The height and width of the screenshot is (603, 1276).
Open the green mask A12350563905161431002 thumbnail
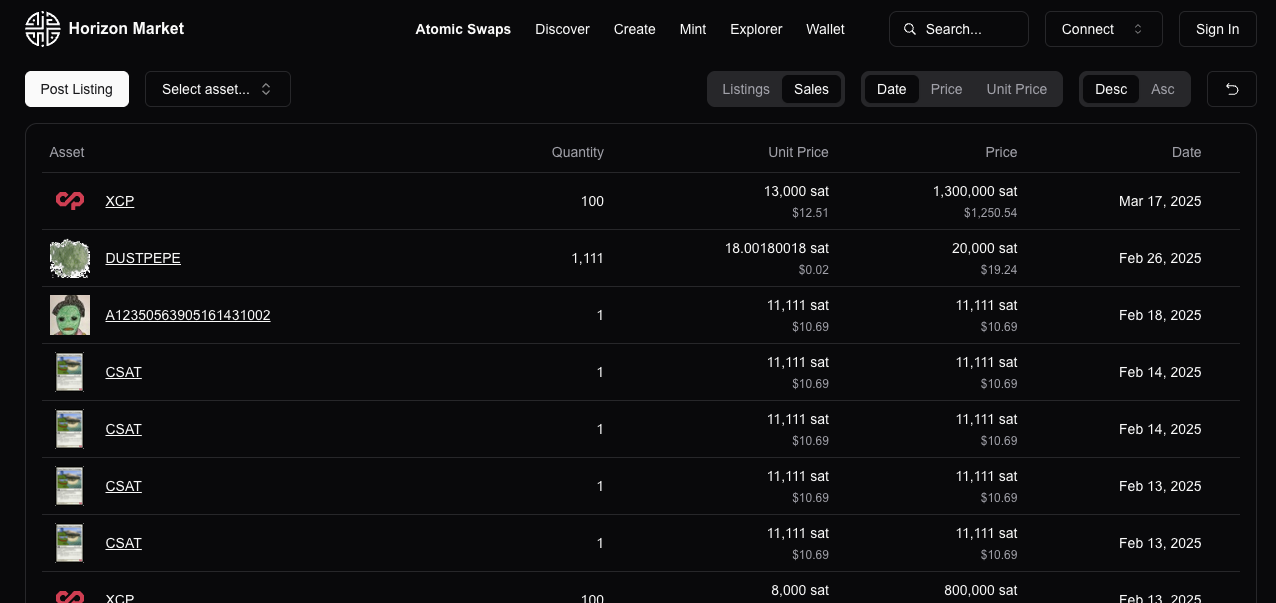pyautogui.click(x=70, y=315)
